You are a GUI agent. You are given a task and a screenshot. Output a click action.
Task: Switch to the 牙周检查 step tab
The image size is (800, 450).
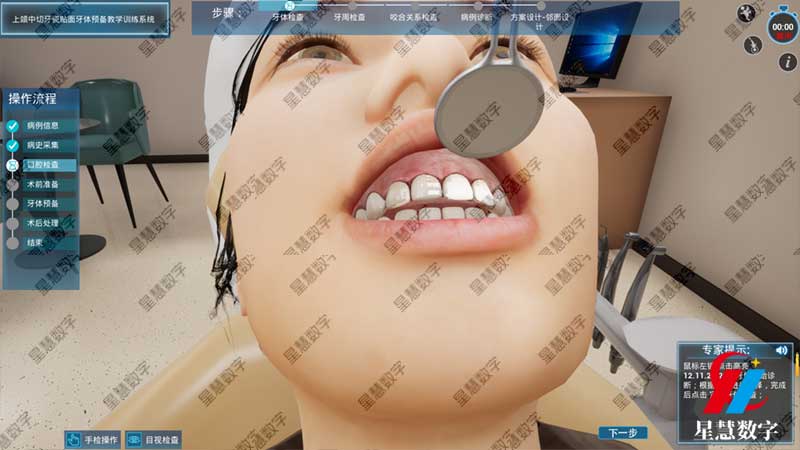[x=349, y=17]
